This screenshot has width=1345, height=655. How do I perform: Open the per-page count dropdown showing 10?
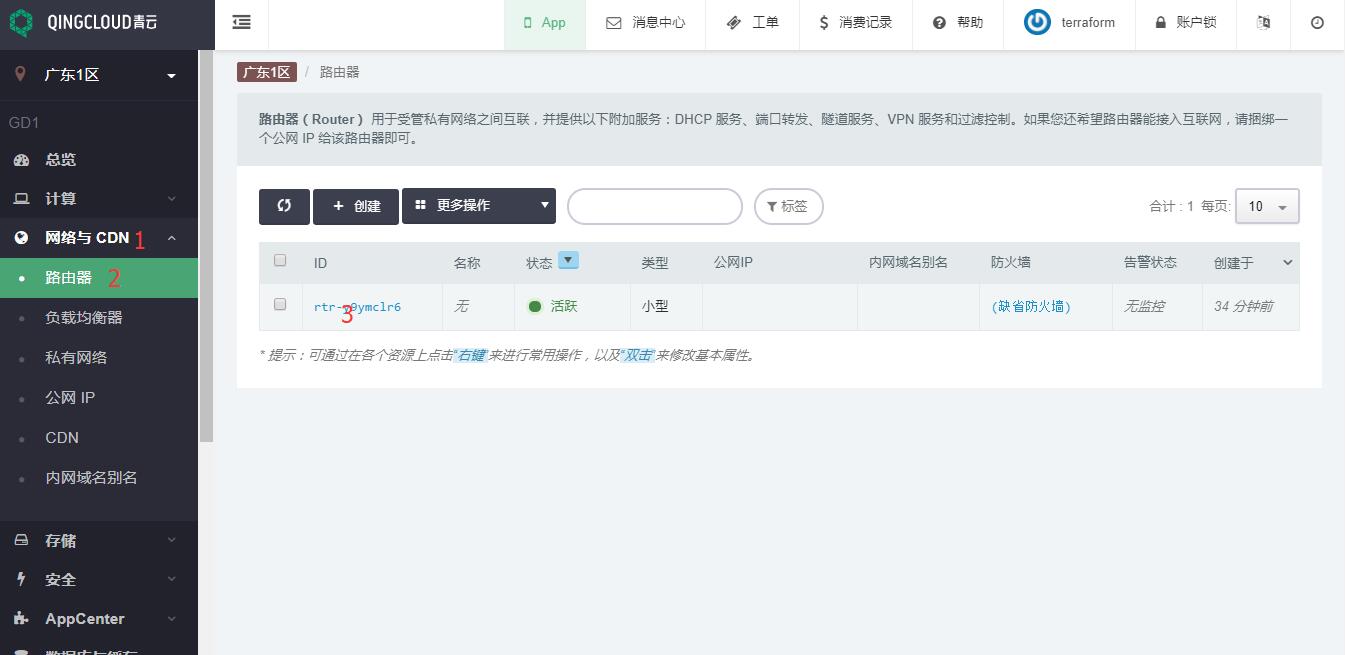[x=1267, y=206]
